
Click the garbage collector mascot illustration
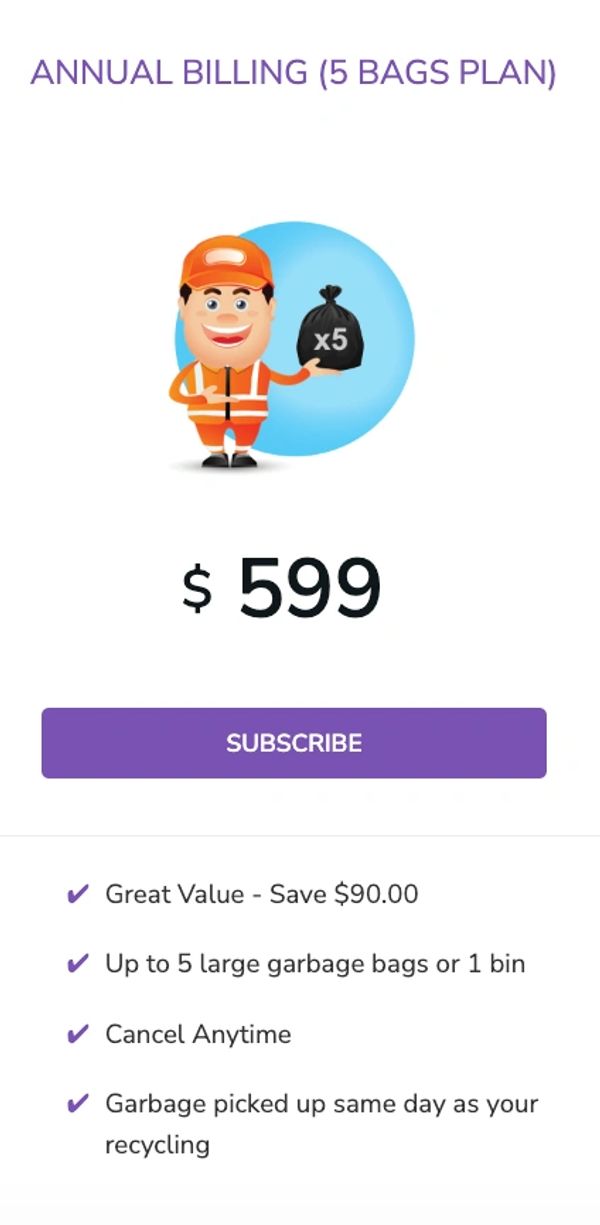tap(290, 345)
